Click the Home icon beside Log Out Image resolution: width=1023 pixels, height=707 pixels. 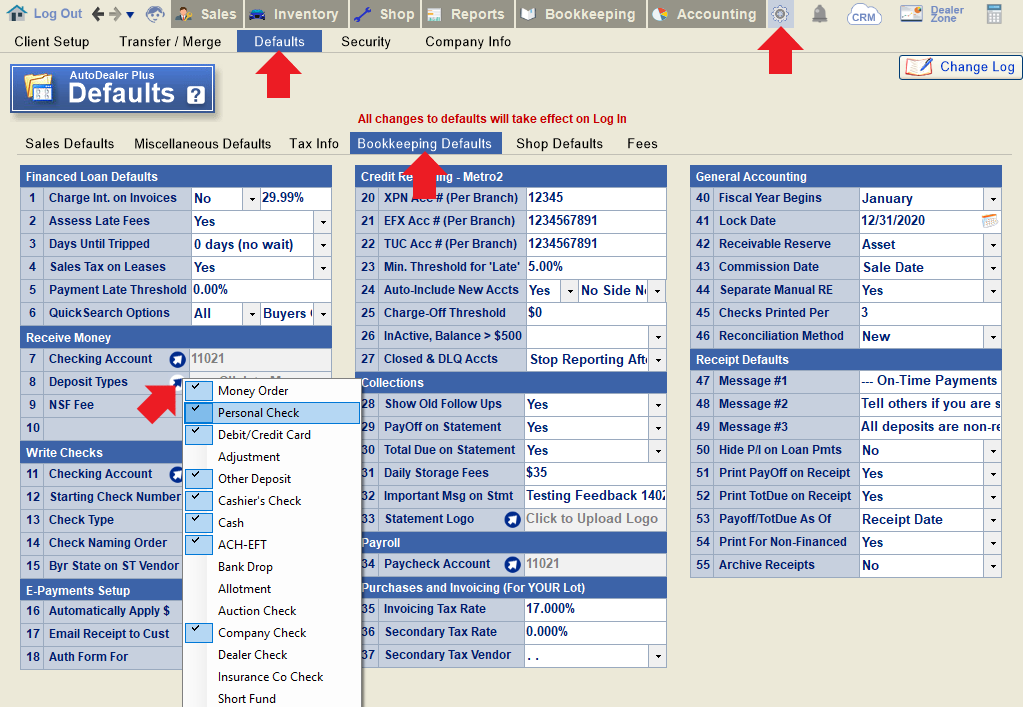[x=16, y=13]
